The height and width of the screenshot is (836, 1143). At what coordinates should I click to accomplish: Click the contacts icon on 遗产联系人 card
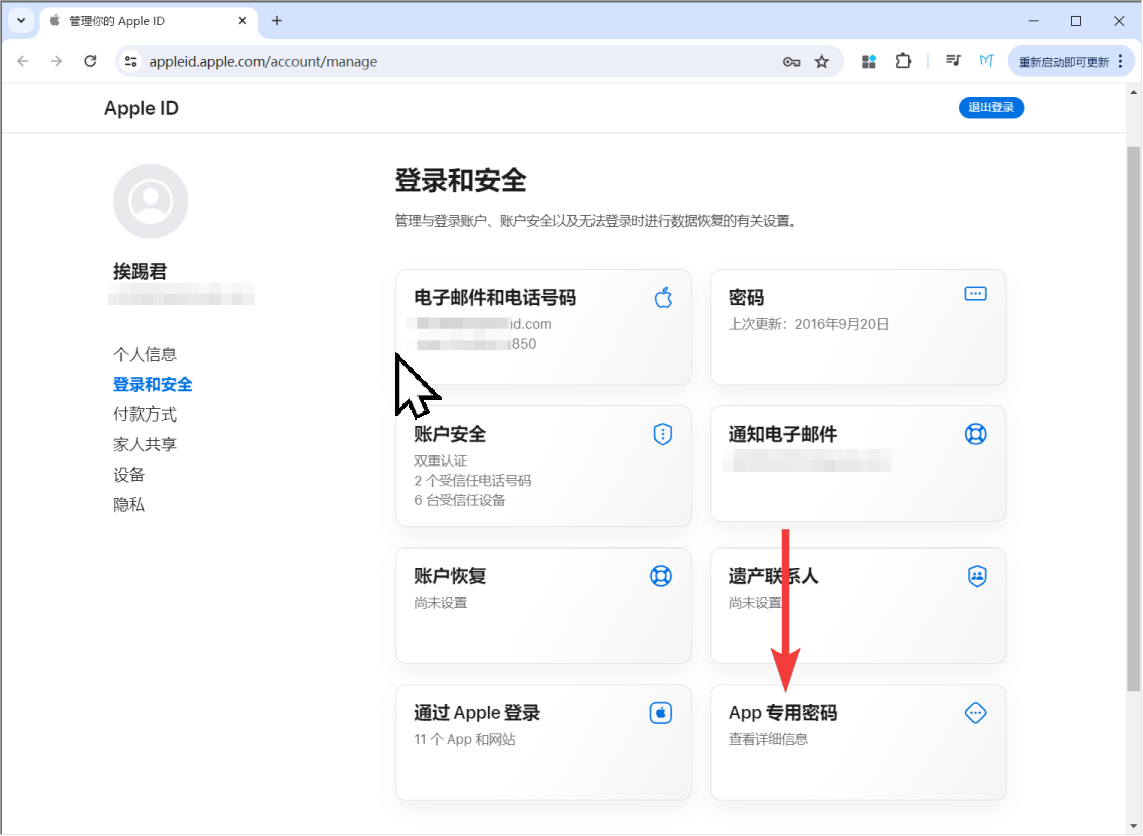point(975,576)
